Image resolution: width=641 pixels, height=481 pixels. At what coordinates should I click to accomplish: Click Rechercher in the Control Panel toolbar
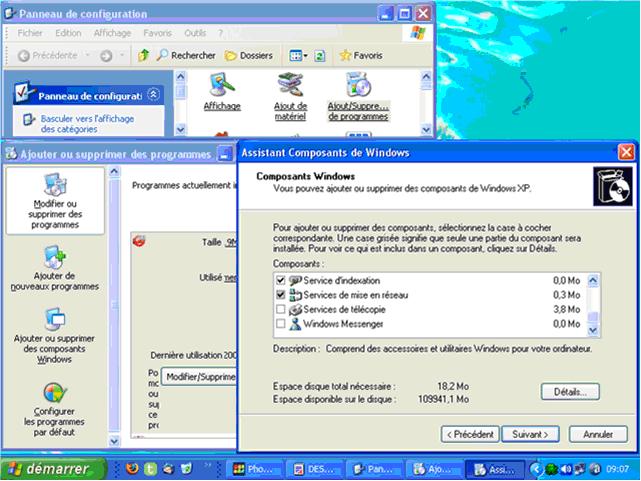[186, 55]
